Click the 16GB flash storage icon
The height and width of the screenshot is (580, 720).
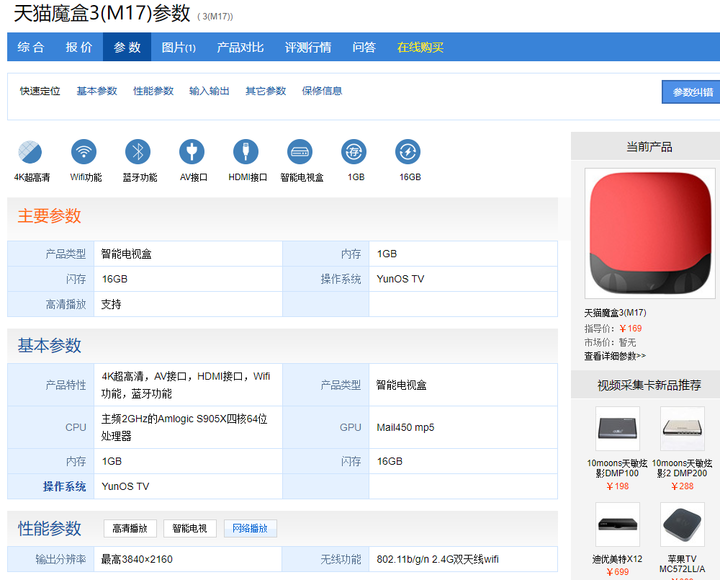pyautogui.click(x=408, y=152)
